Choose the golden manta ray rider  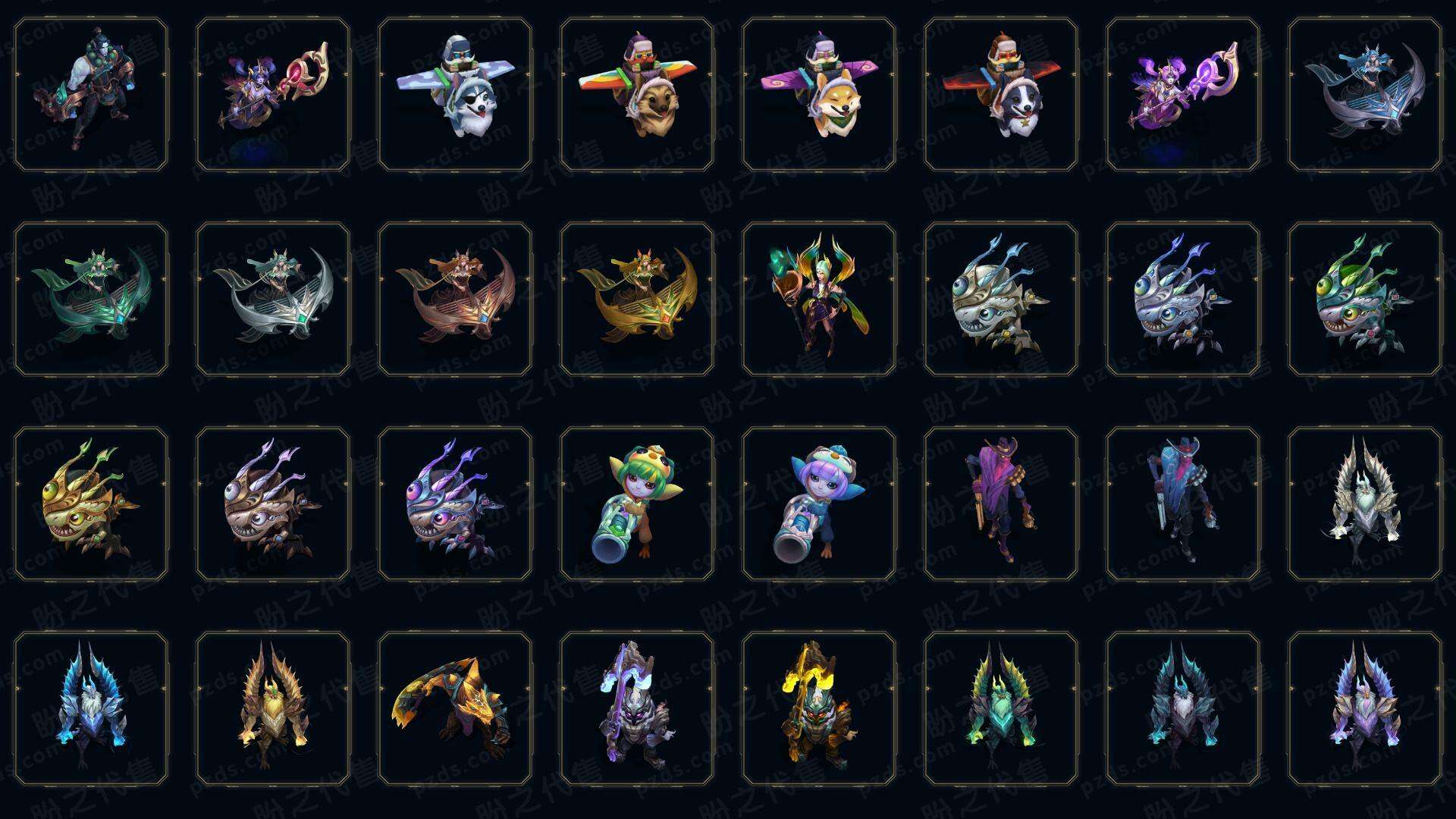click(x=637, y=300)
